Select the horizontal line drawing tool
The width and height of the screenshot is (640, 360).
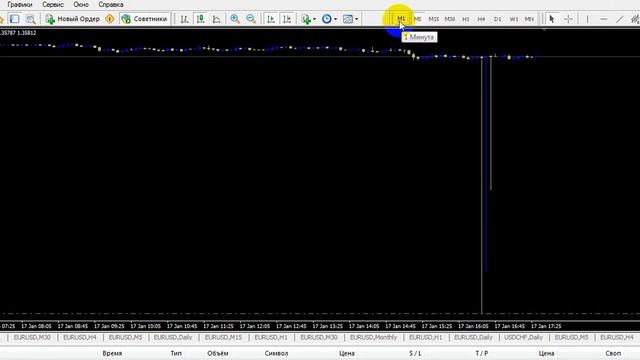coord(604,19)
